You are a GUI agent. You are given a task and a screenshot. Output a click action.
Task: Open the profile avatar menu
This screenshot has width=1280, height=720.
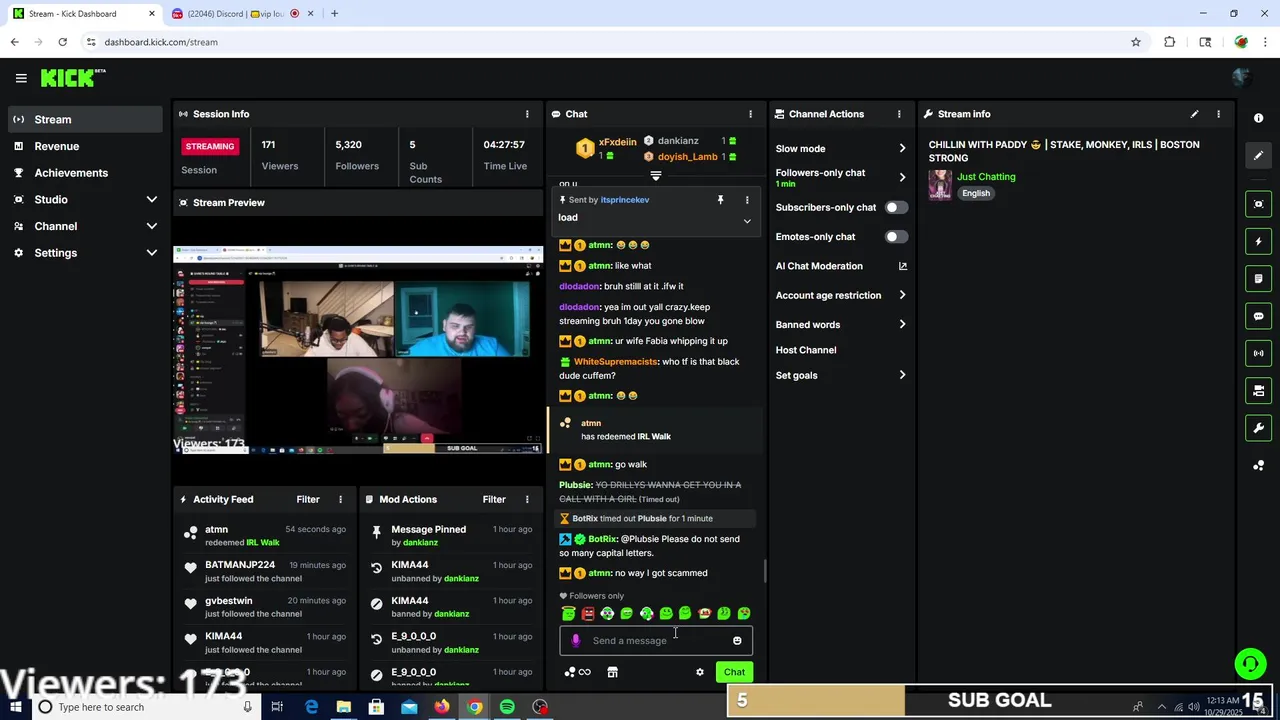click(x=1241, y=78)
